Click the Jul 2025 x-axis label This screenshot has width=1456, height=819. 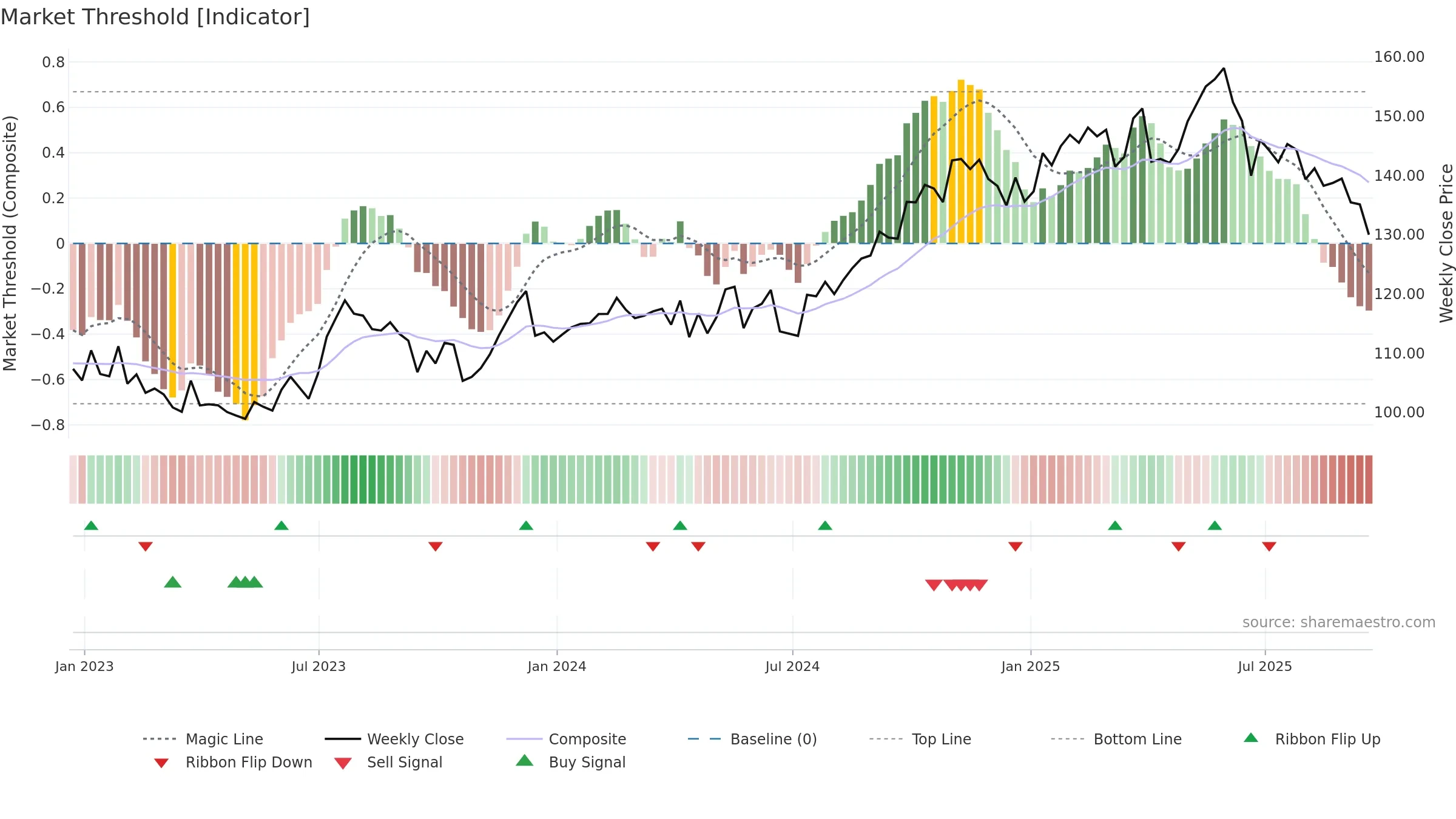point(1265,667)
